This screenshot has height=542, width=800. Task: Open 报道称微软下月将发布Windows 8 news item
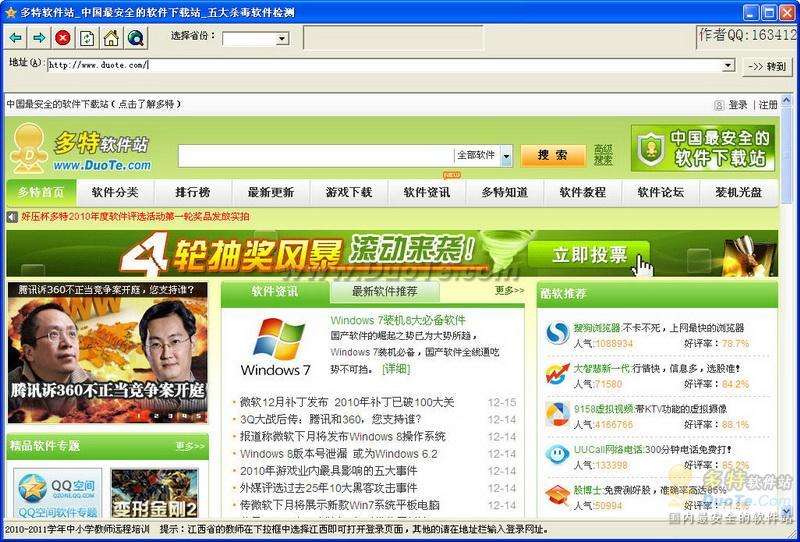tap(343, 436)
